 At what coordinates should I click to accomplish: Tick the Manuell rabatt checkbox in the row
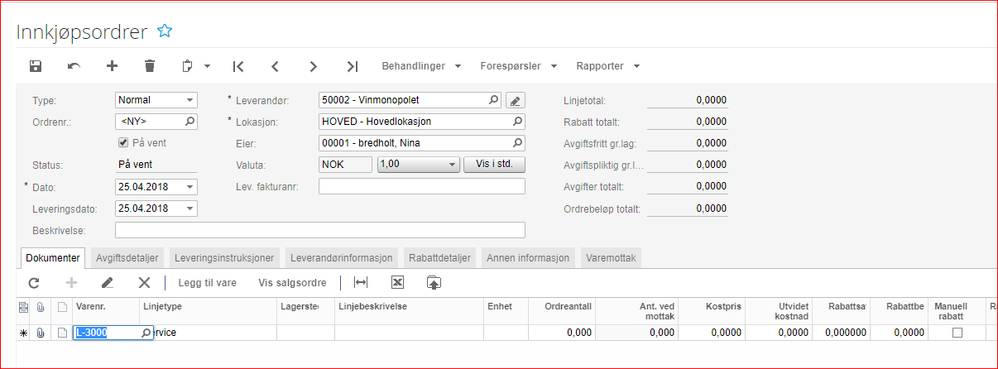pos(957,333)
